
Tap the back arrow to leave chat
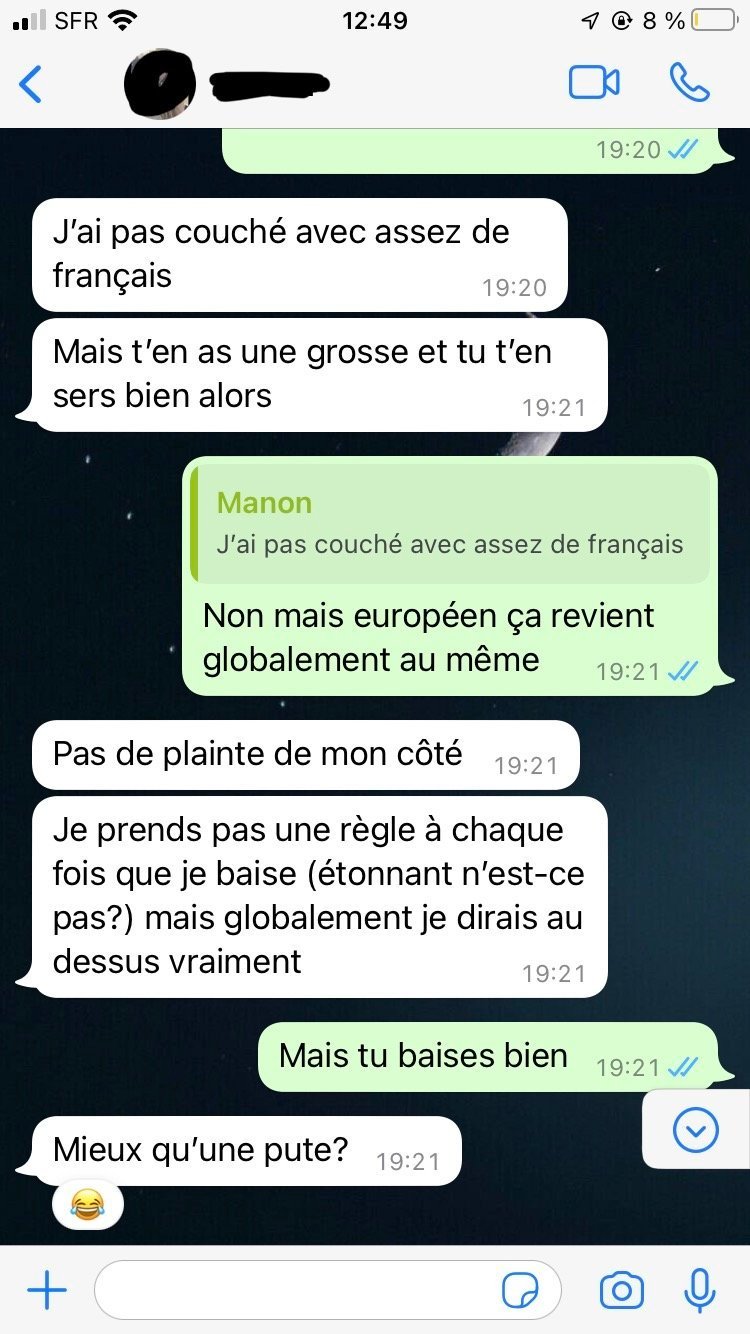pyautogui.click(x=31, y=84)
